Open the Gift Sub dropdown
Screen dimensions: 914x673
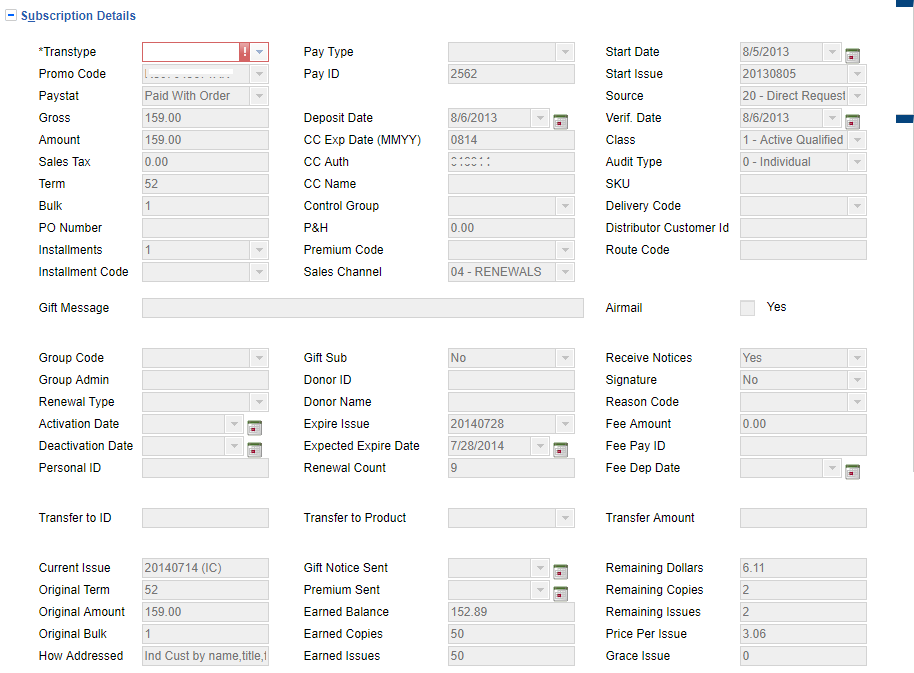[565, 358]
